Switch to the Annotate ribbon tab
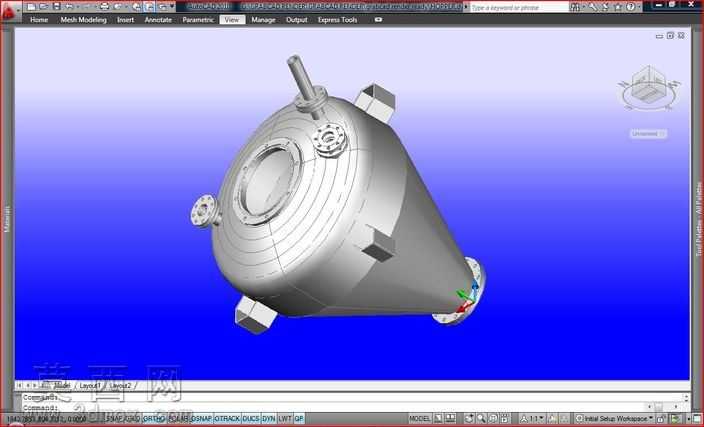 (x=158, y=20)
